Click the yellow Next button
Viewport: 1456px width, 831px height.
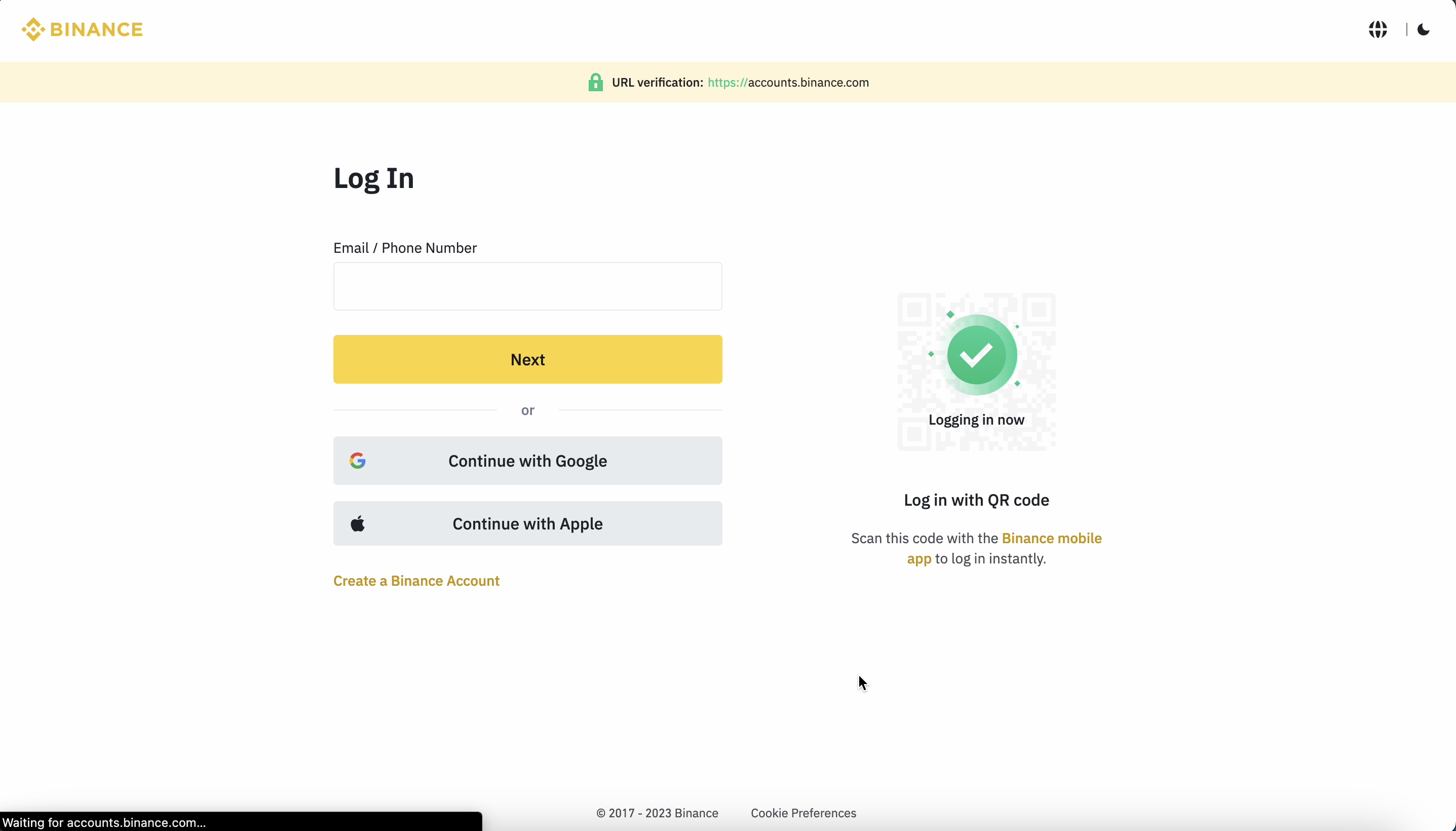528,359
